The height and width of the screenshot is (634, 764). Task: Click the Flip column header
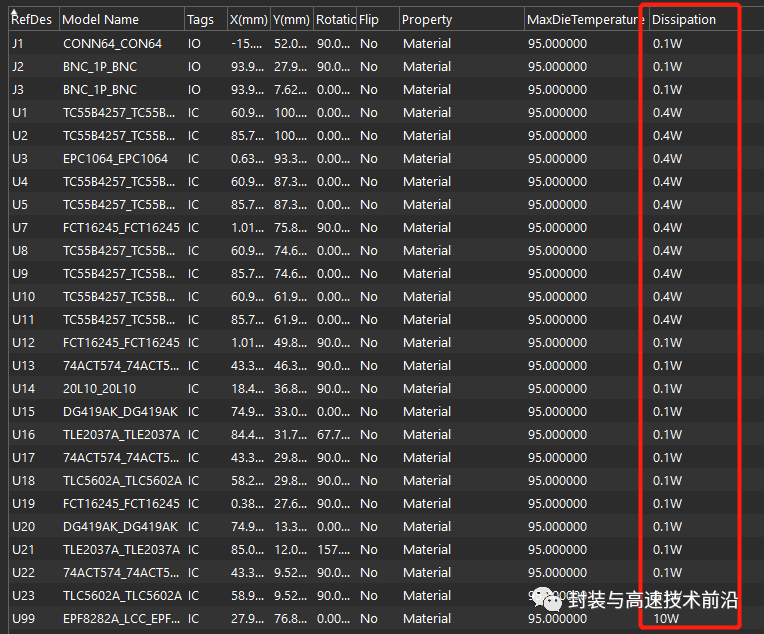(378, 19)
